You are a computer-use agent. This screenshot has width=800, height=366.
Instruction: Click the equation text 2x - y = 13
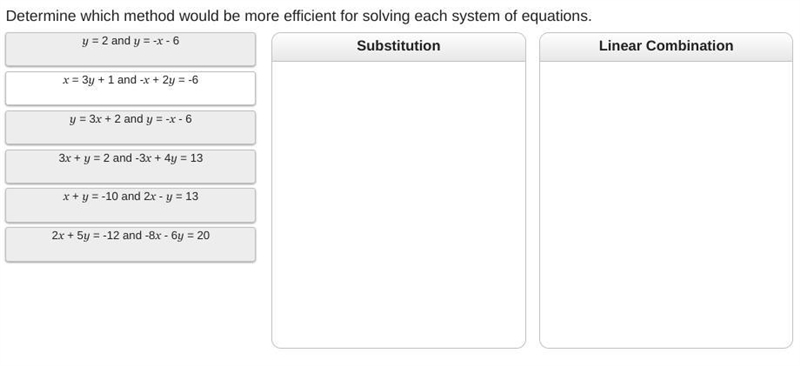click(x=171, y=197)
